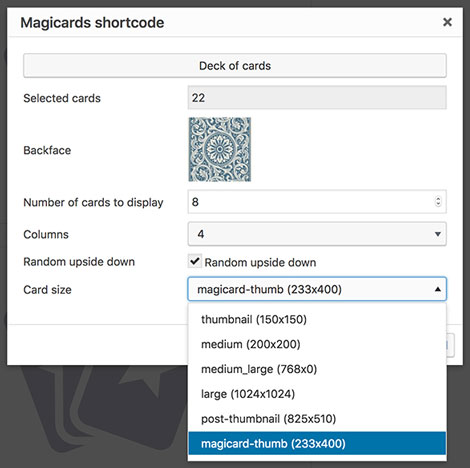Click the Magicards shortcode dialog title

coord(92,23)
